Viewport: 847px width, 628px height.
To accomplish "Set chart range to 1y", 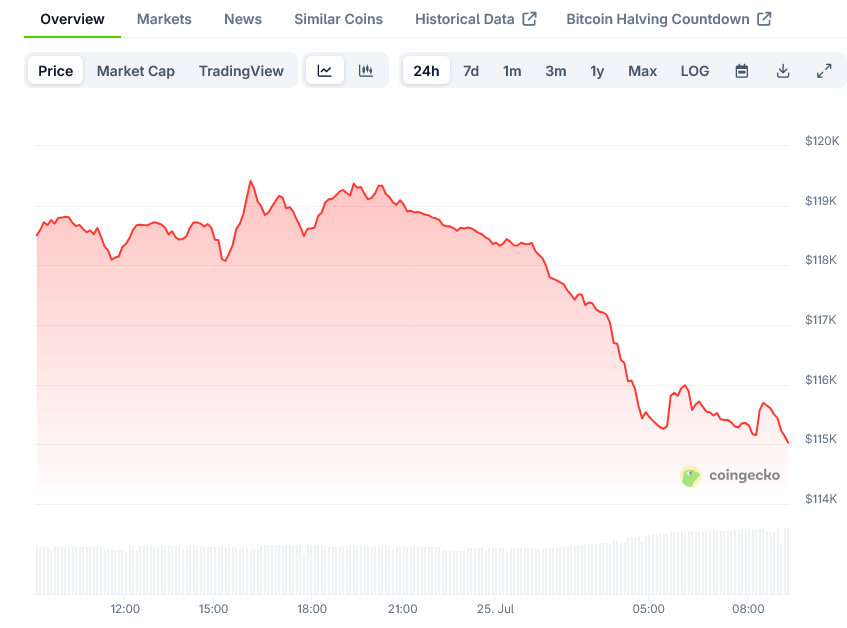I will [x=597, y=71].
